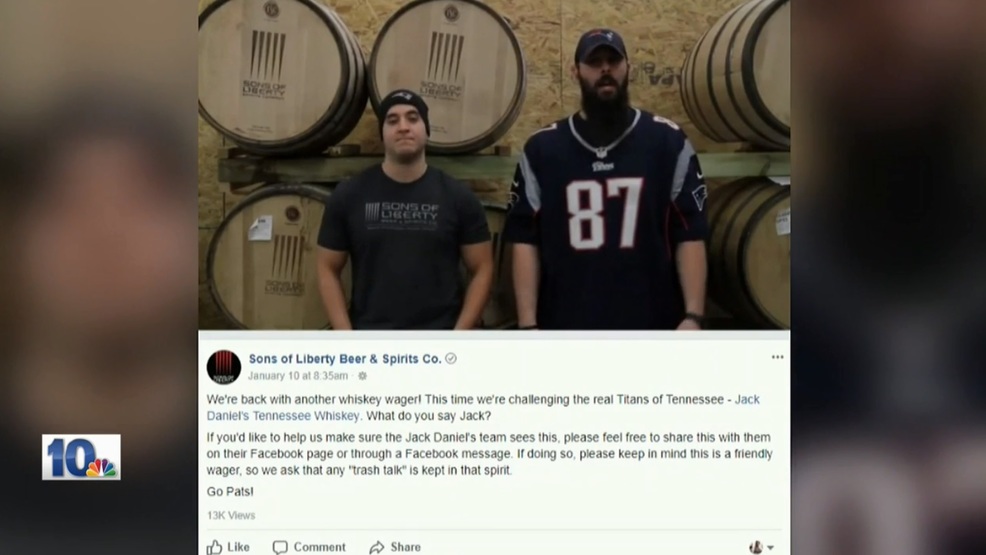Click the Go Pats! line in the post
Screen dimensions: 986x555
click(230, 492)
